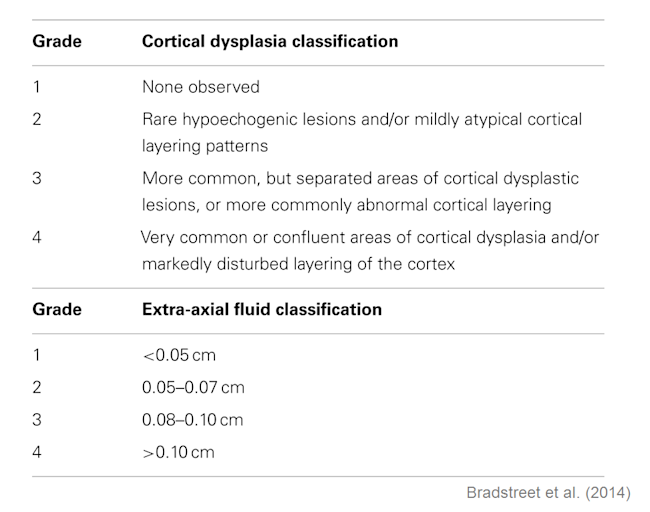Image resolution: width=650 pixels, height=512 pixels.
Task: Select grade 4 in extra-axial fluid table
Action: click(x=37, y=452)
